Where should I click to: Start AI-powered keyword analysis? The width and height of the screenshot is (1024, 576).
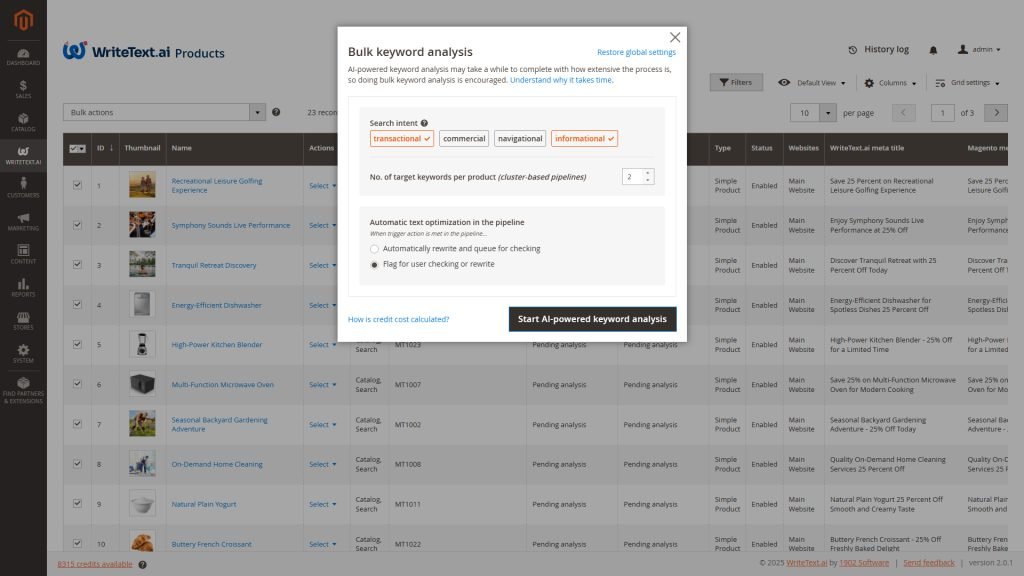click(x=592, y=319)
